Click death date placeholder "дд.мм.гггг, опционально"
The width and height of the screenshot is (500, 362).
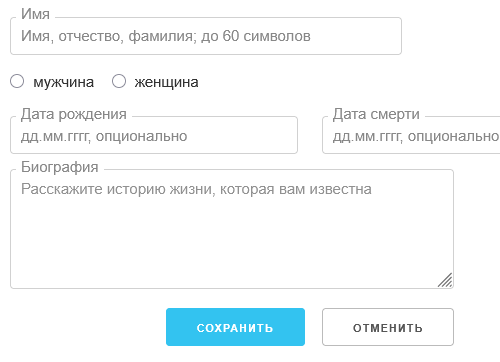pyautogui.click(x=416, y=136)
